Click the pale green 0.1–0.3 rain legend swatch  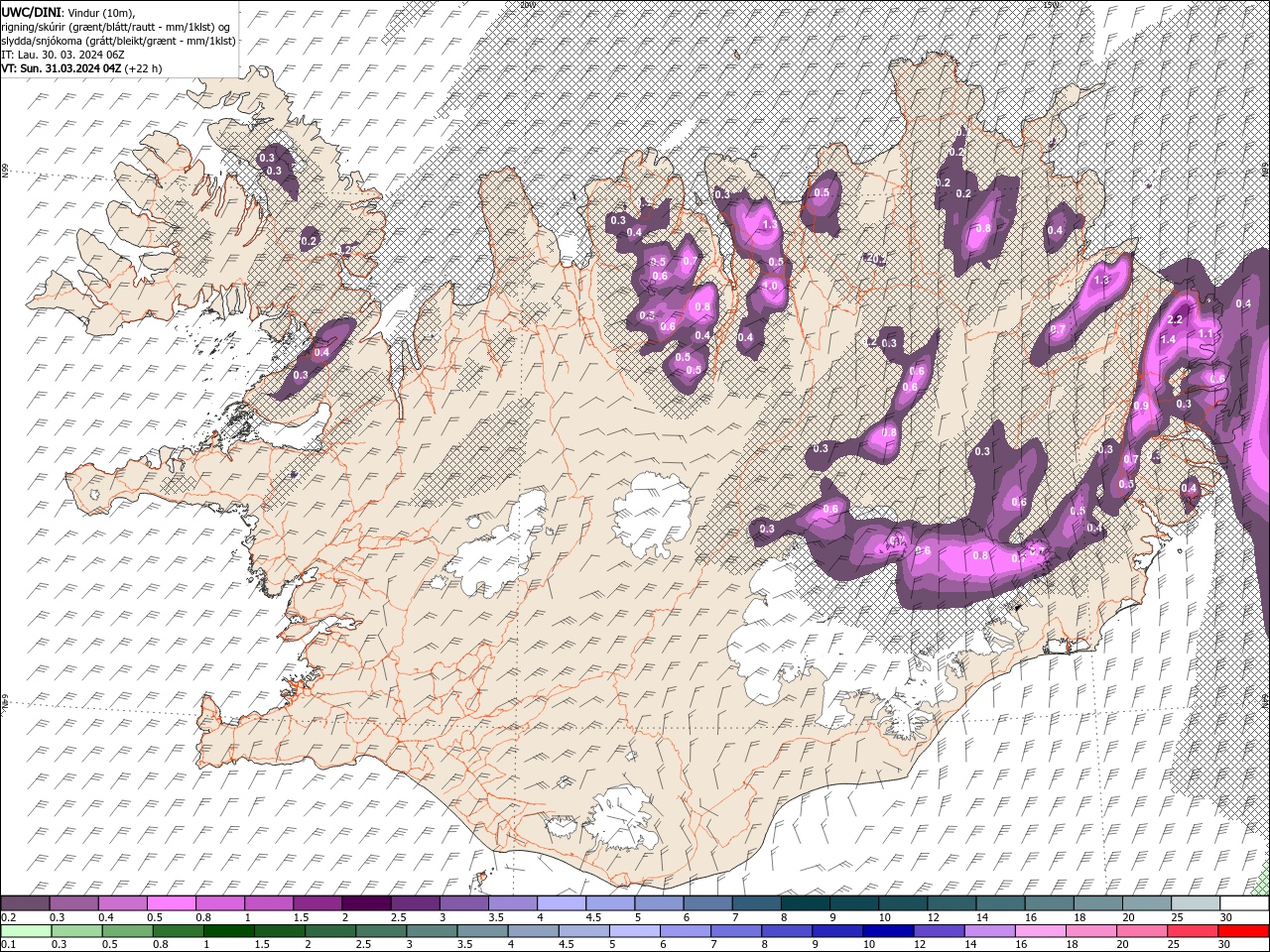26,931
